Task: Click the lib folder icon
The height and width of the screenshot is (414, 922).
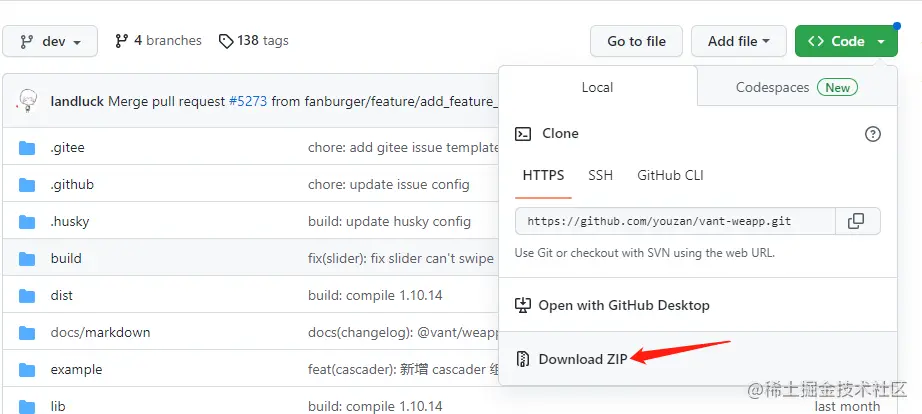Action: tap(27, 406)
